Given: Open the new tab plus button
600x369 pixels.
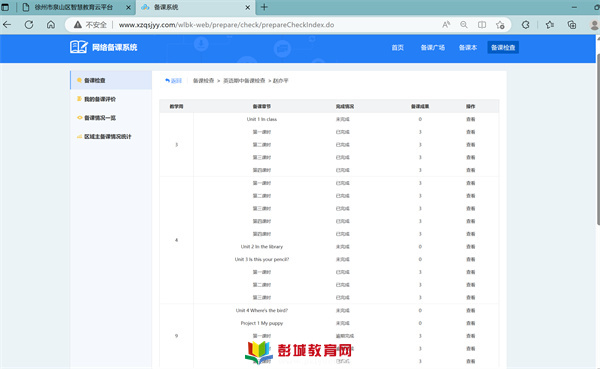Looking at the screenshot, I should (264, 7).
